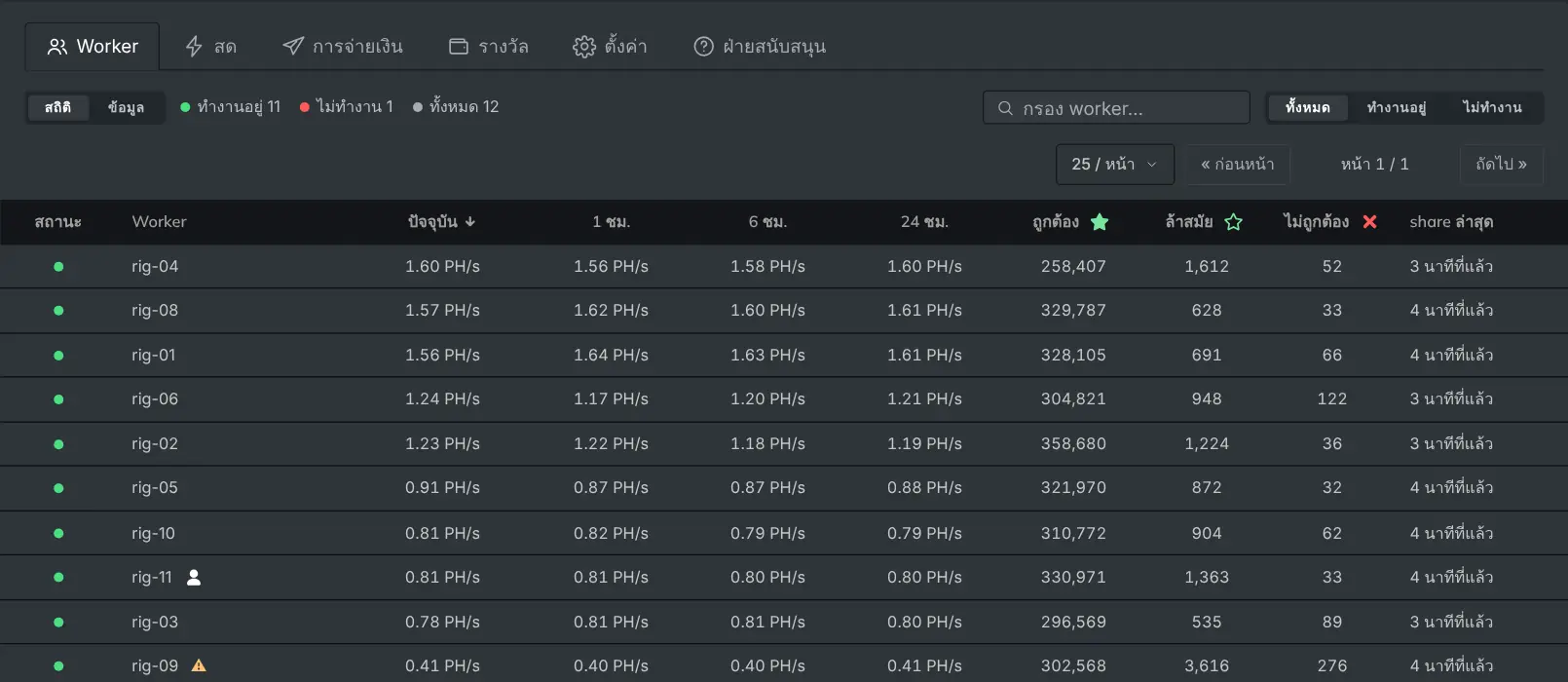Click the ทำงานอยู่ 11 status indicator
This screenshot has height=682, width=1568.
231,107
